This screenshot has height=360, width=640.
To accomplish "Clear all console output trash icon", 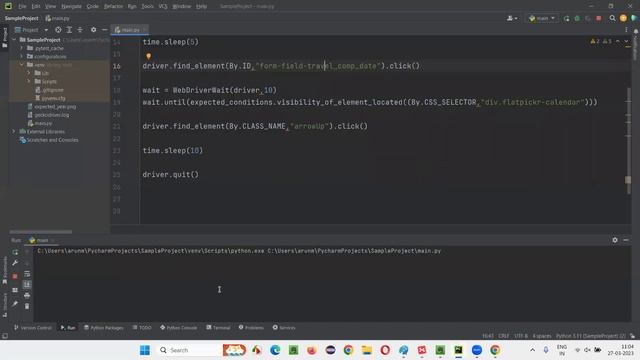I will click(27, 306).
